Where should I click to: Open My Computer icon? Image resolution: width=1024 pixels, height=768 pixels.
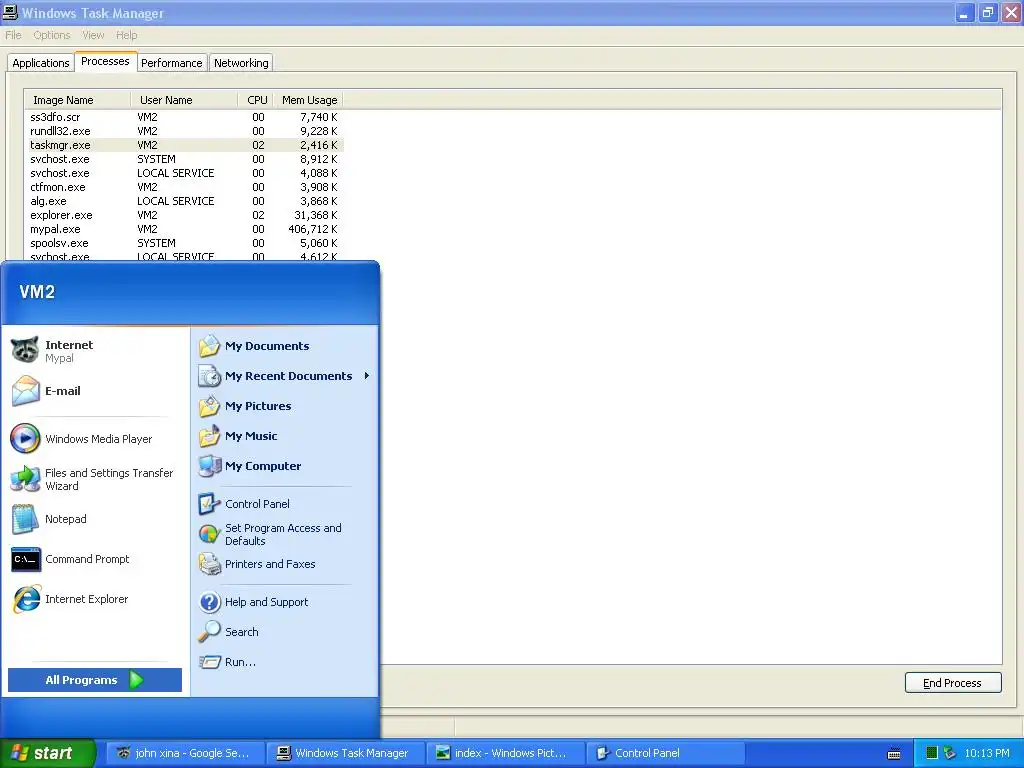(210, 466)
